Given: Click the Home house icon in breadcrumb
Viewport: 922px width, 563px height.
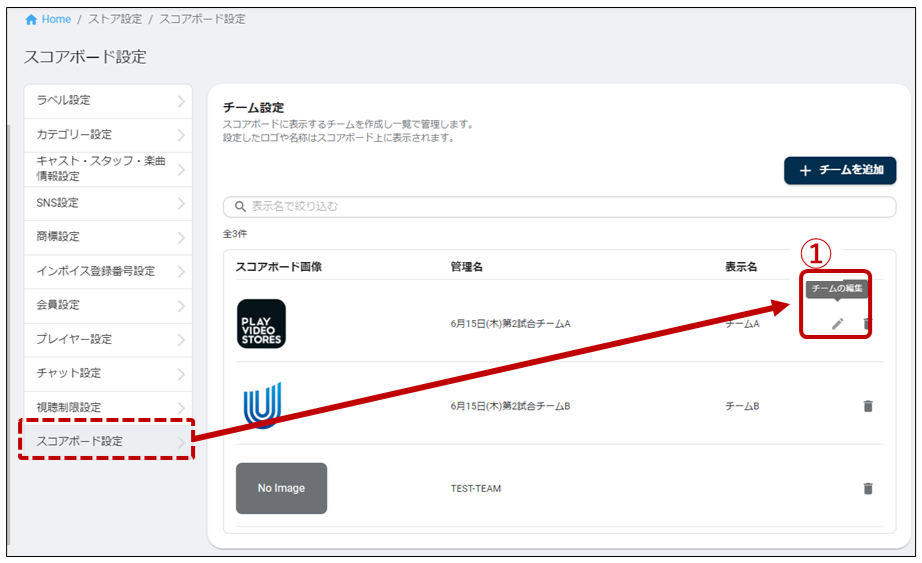Looking at the screenshot, I should tap(31, 19).
